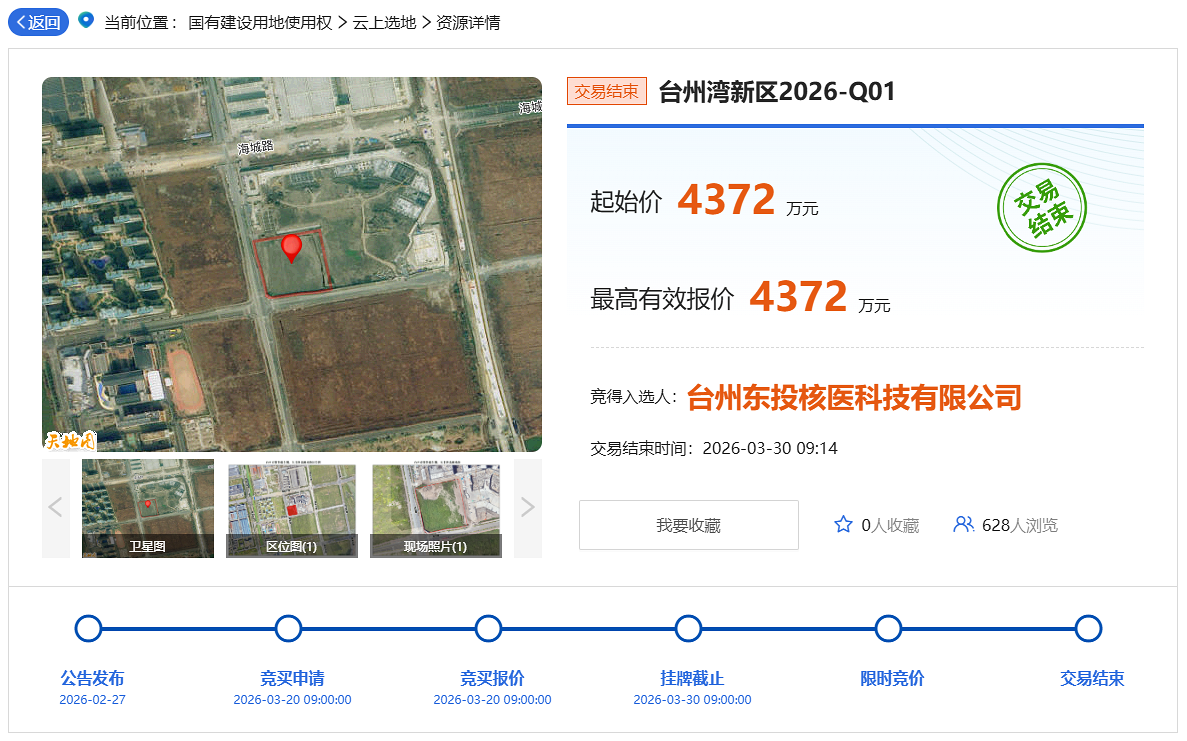Image resolution: width=1187 pixels, height=741 pixels.
Task: Go to 云上选地 breadcrumb
Action: click(x=384, y=22)
